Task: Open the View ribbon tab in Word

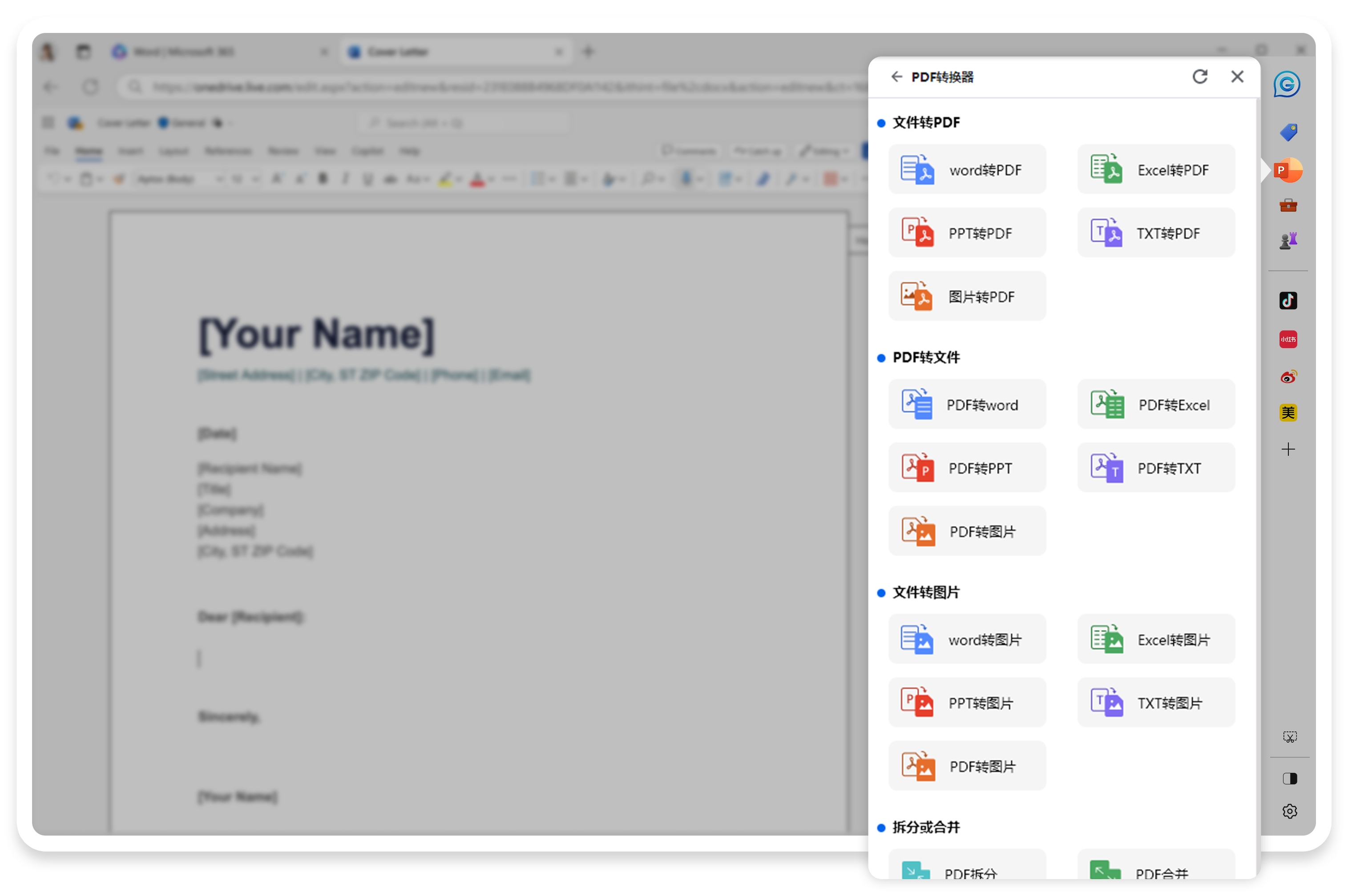Action: click(x=325, y=151)
